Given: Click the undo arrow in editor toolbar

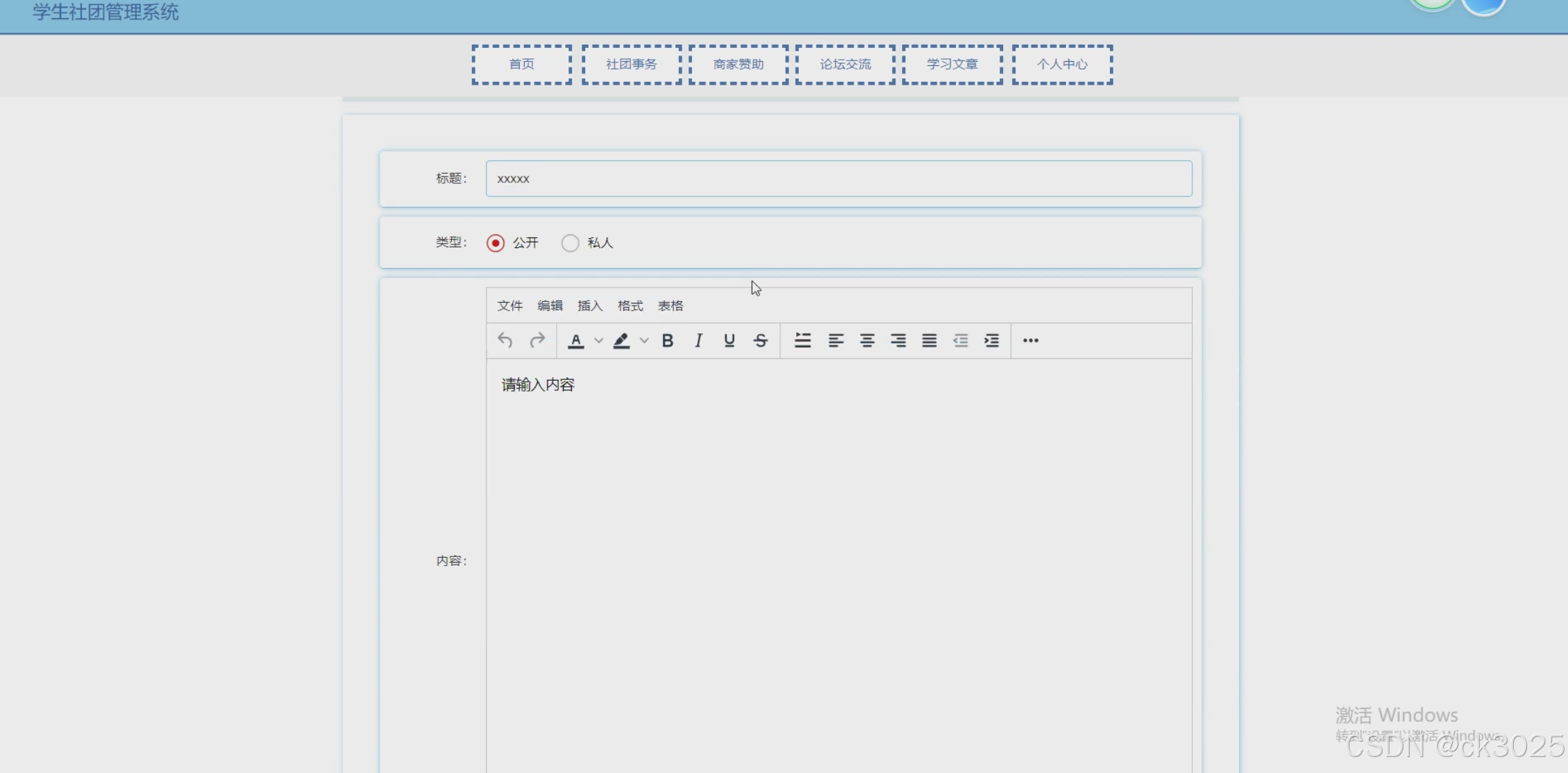Looking at the screenshot, I should coord(505,340).
